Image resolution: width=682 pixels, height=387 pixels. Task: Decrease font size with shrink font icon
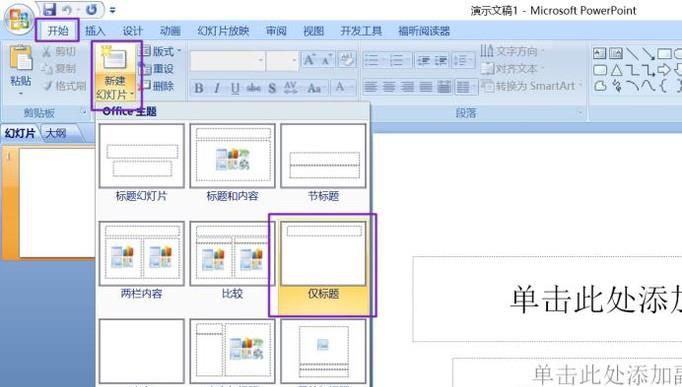[327, 60]
